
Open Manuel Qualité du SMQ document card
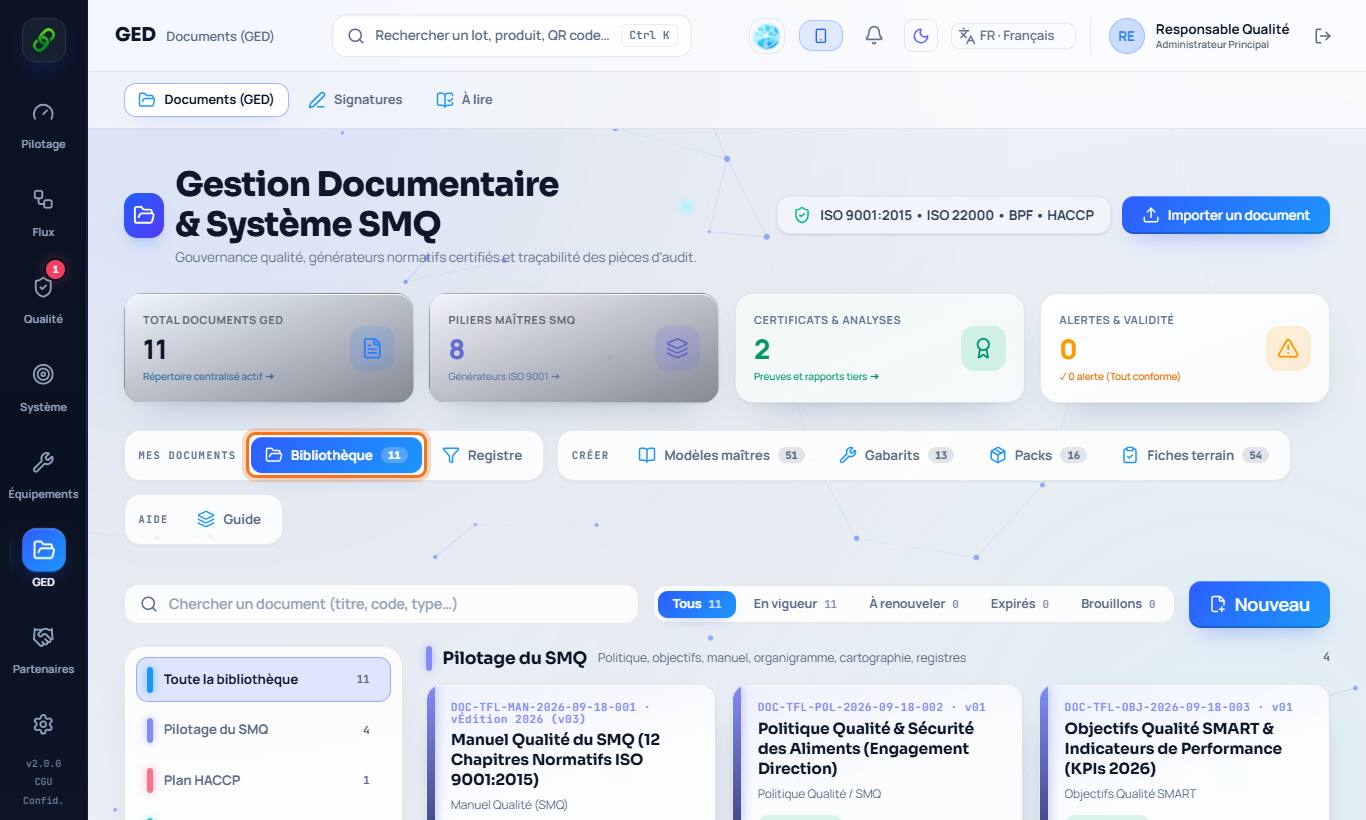coord(571,752)
